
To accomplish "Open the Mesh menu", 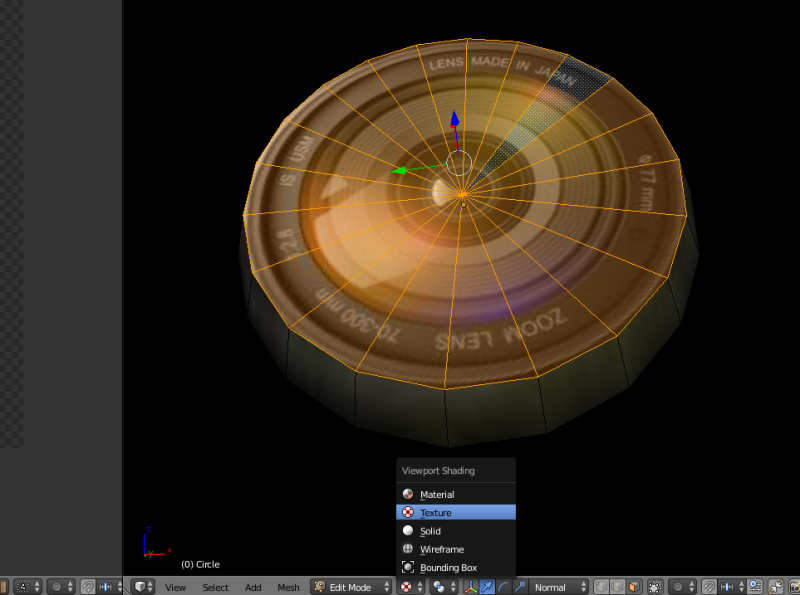I will pyautogui.click(x=288, y=587).
